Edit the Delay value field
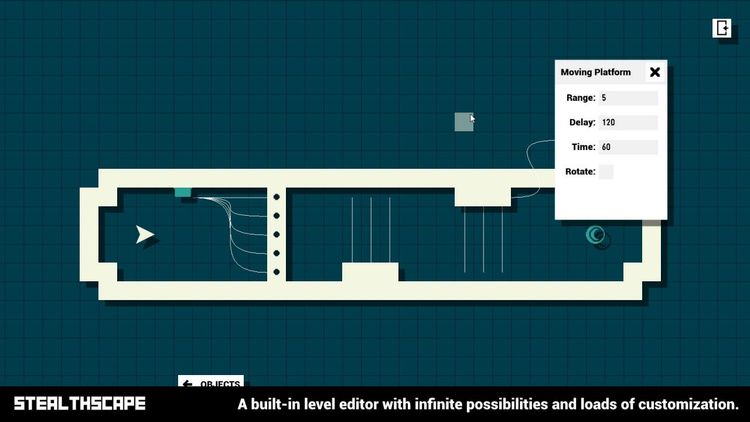750x422 pixels. [x=628, y=122]
